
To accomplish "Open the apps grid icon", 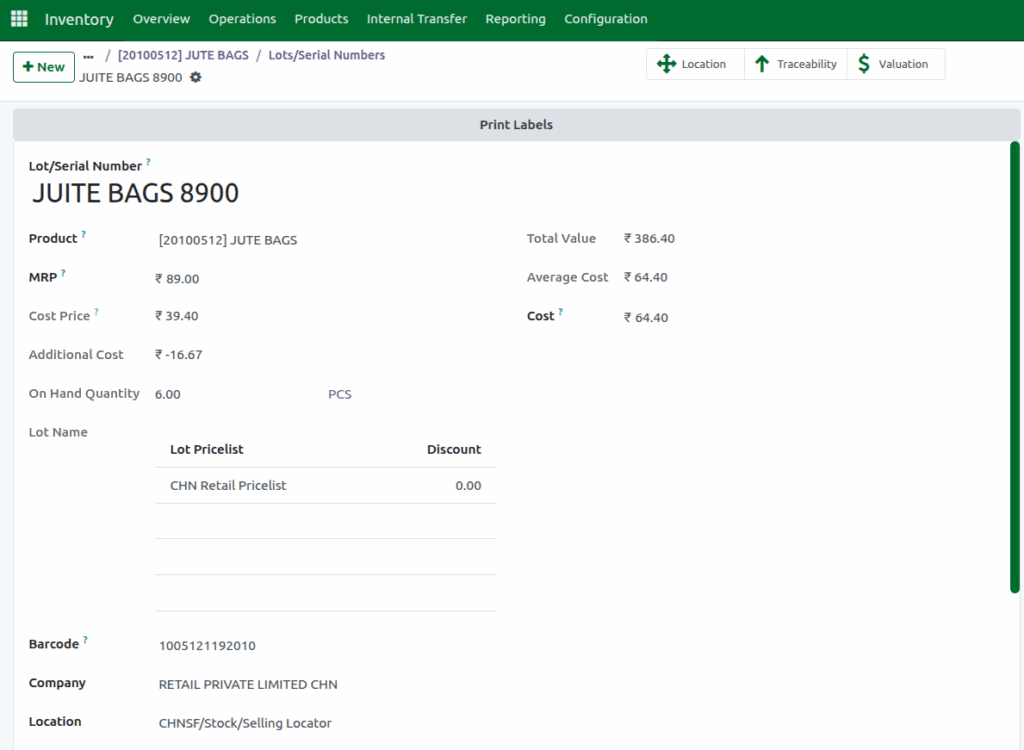I will [x=18, y=19].
